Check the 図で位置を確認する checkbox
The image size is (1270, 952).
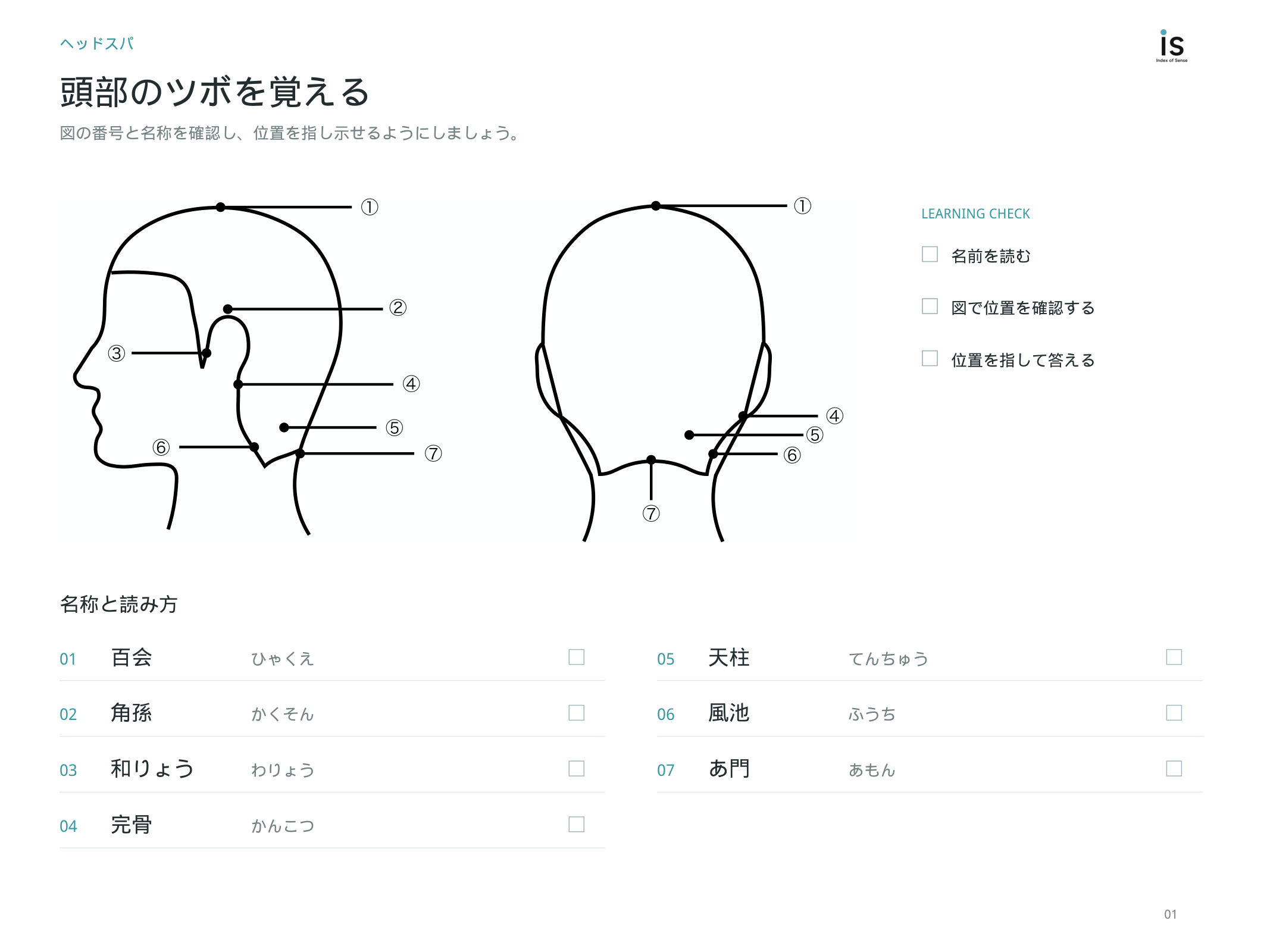(x=929, y=306)
